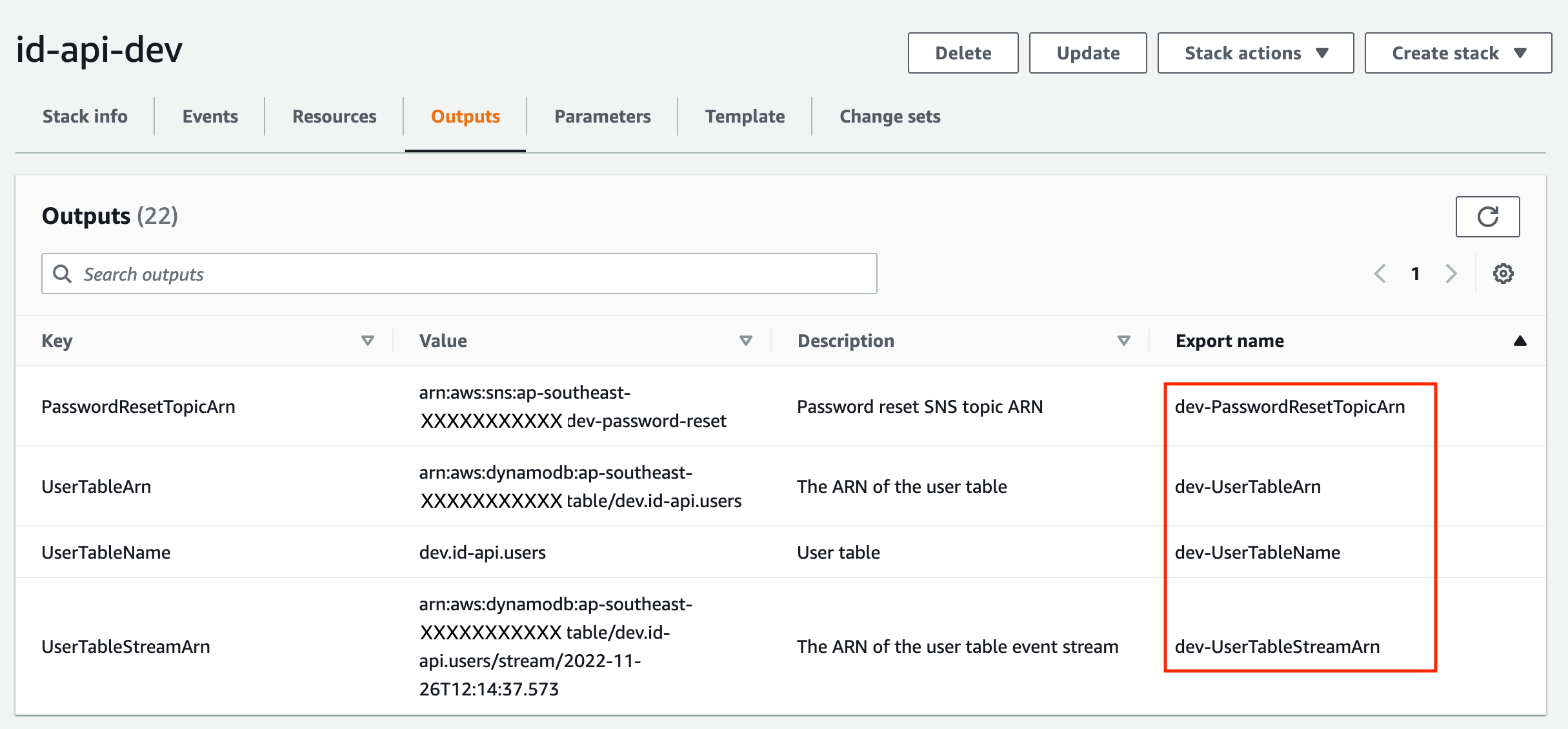Click the refresh outputs icon
The width and height of the screenshot is (1568, 729).
tap(1488, 216)
